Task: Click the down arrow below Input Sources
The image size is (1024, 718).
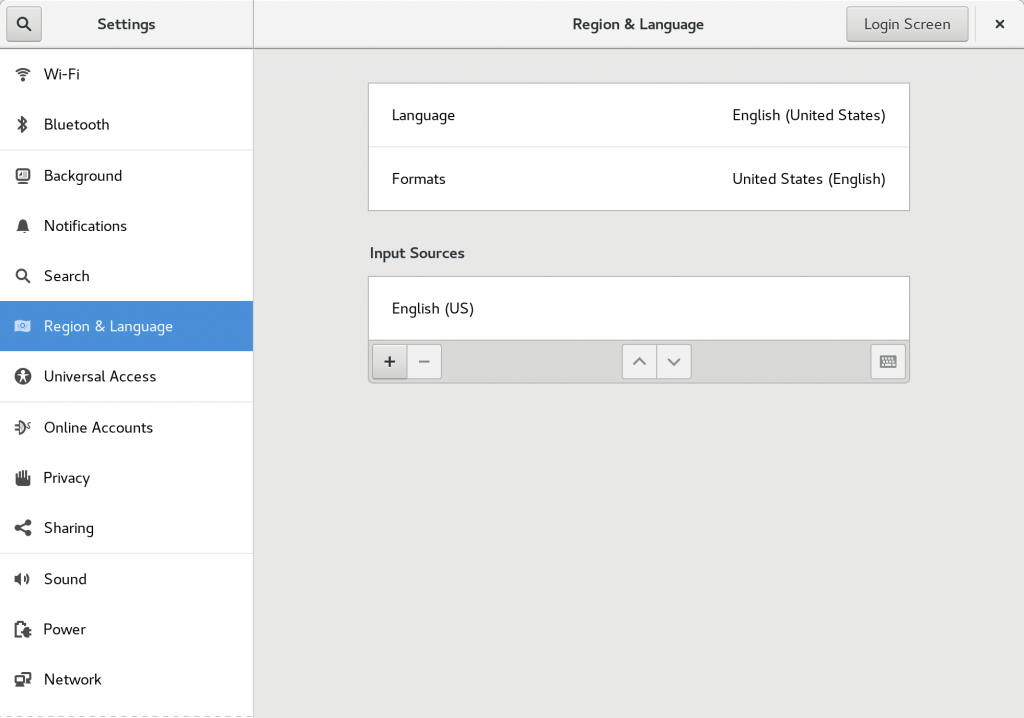Action: 673,361
